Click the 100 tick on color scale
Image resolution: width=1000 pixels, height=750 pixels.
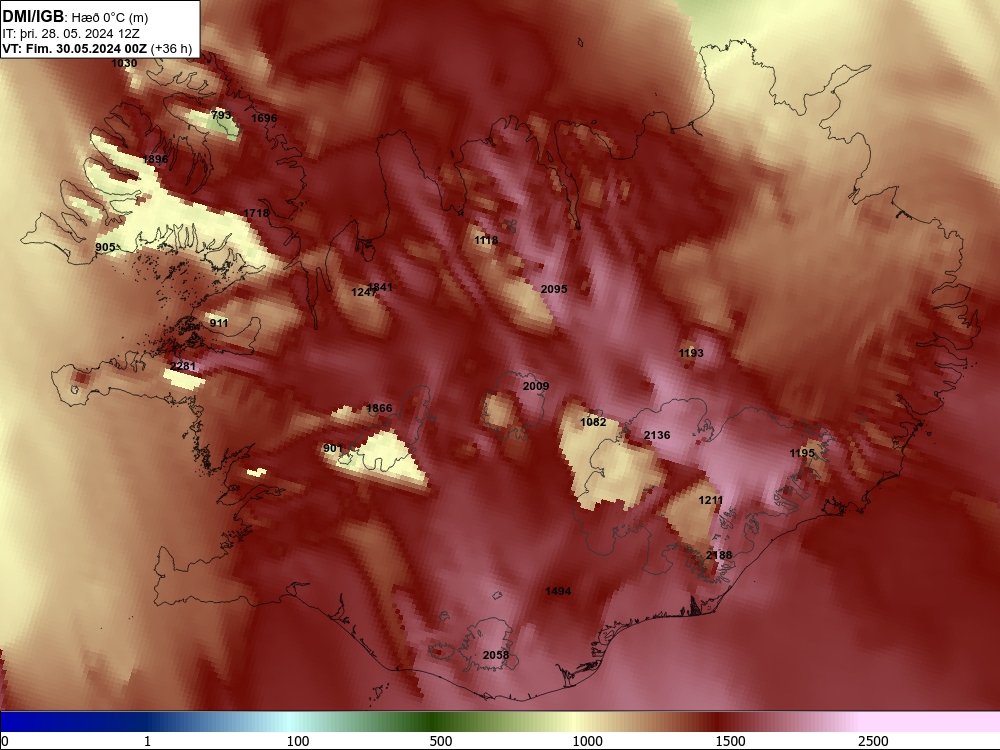[x=298, y=741]
